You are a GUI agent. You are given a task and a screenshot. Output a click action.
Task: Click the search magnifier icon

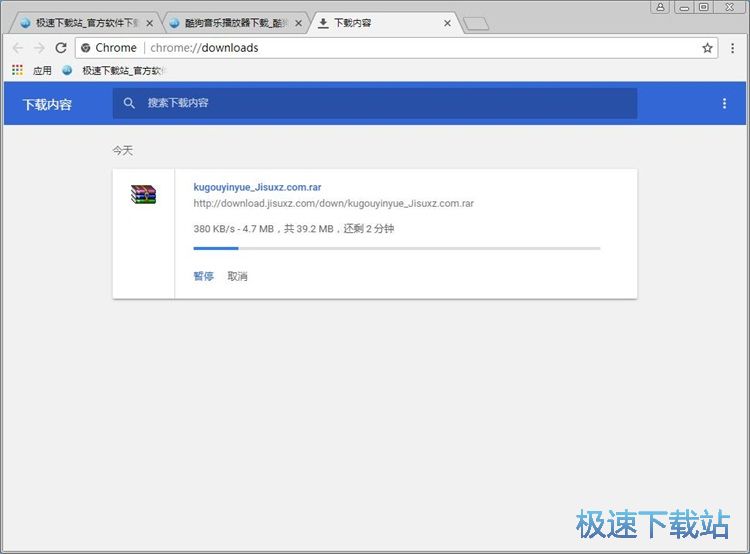129,103
